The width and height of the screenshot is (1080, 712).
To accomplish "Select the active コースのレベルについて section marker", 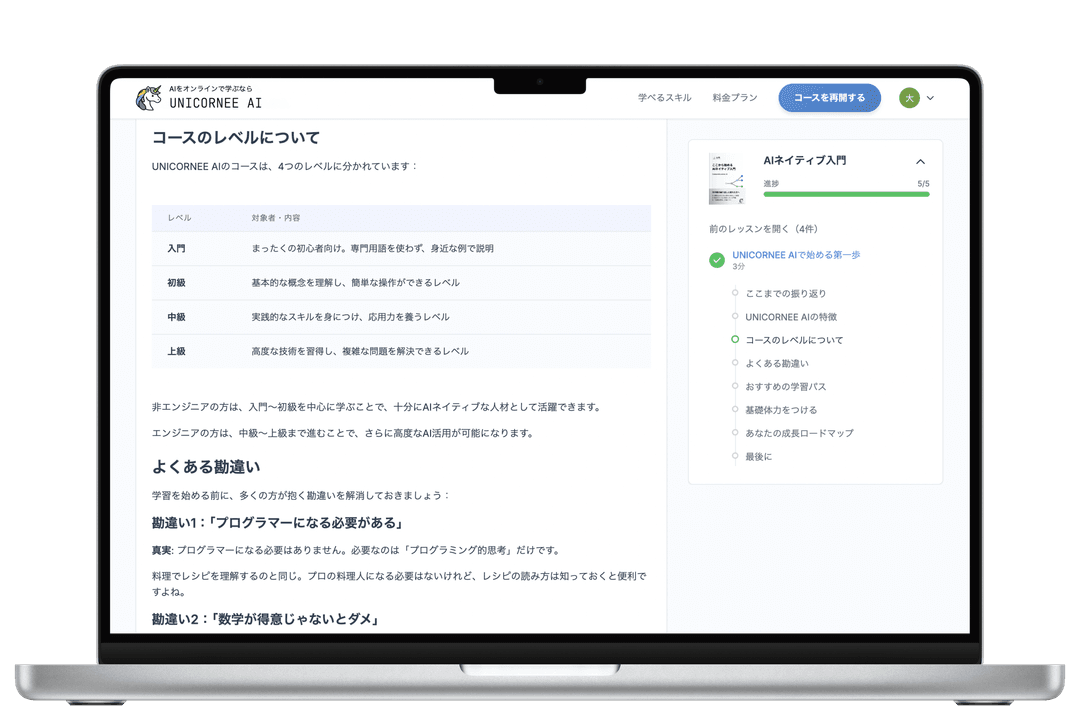I will click(x=735, y=340).
